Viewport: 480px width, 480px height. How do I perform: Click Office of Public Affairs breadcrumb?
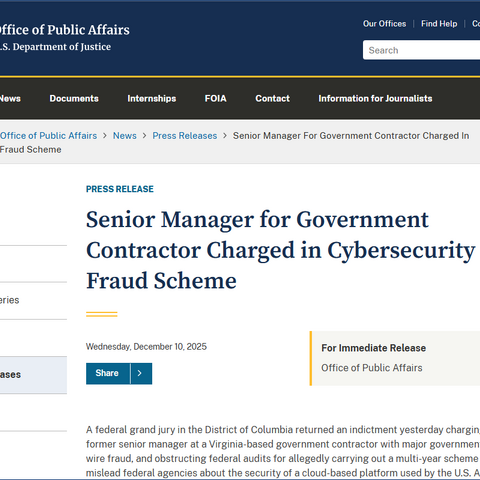[48, 136]
